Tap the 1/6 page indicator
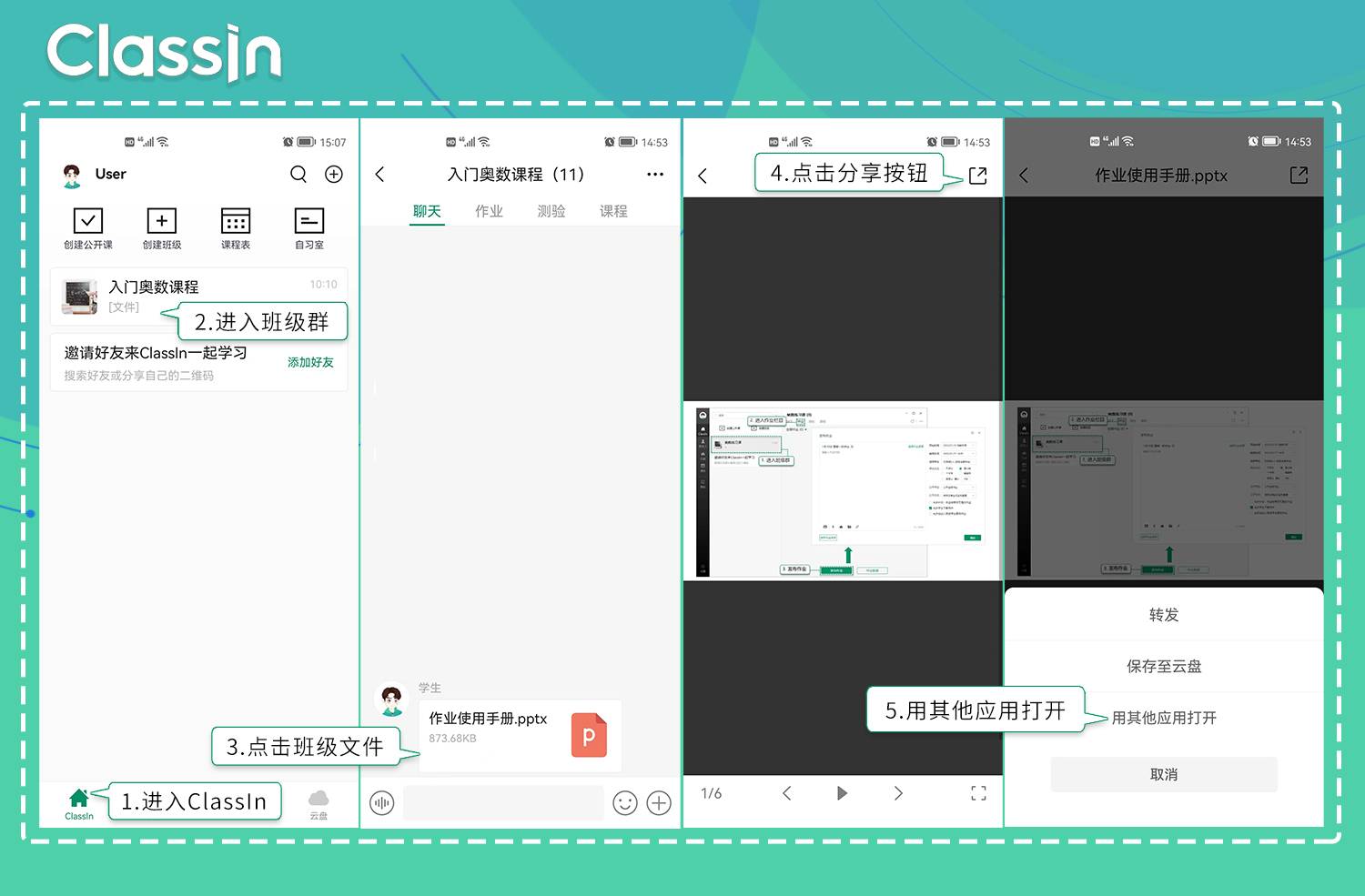Image resolution: width=1365 pixels, height=896 pixels. click(x=712, y=793)
